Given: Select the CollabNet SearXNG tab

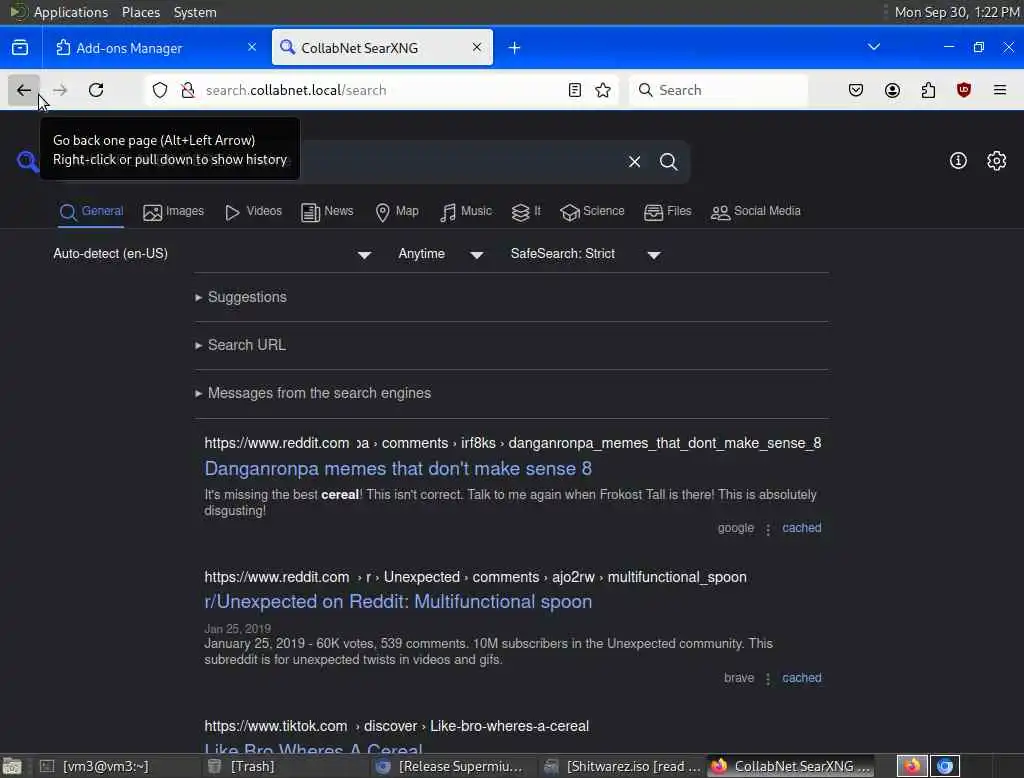Looking at the screenshot, I should point(382,48).
